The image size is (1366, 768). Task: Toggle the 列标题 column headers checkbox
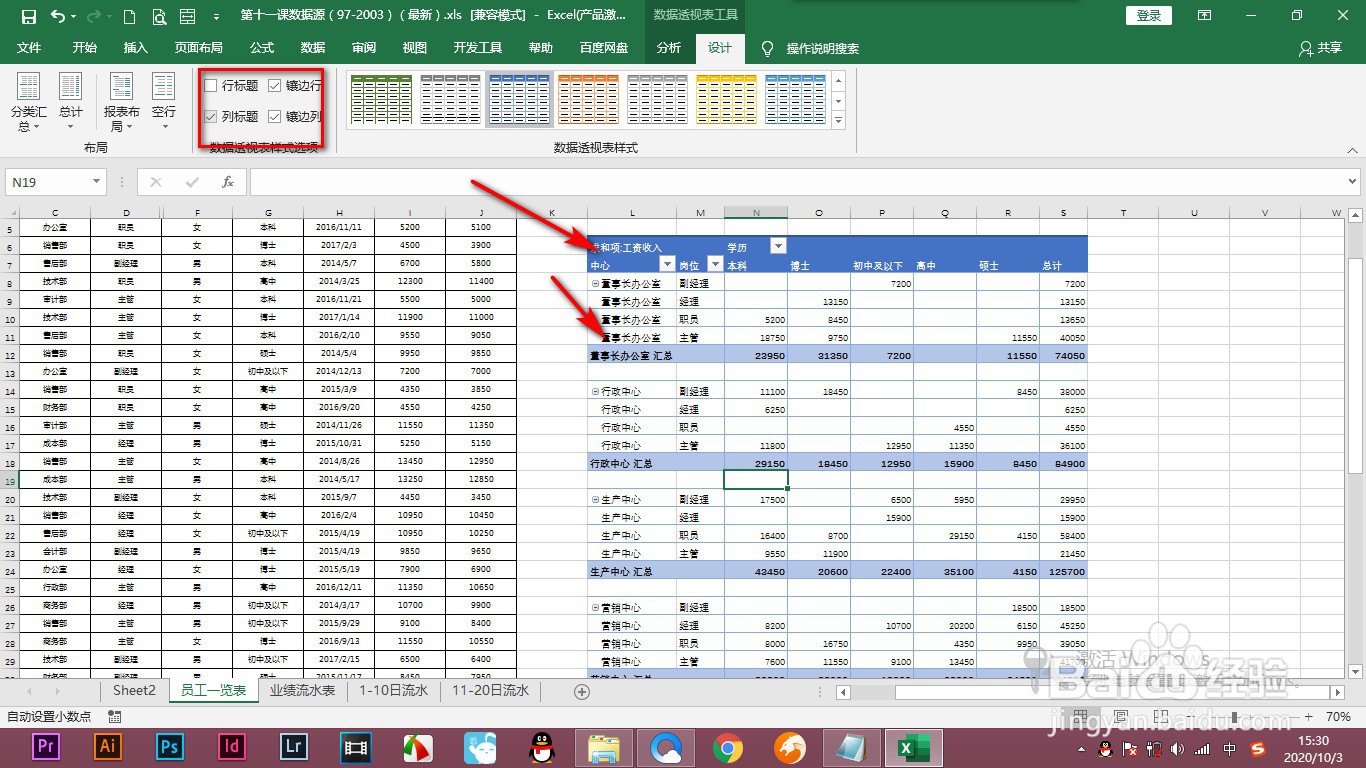(x=211, y=117)
